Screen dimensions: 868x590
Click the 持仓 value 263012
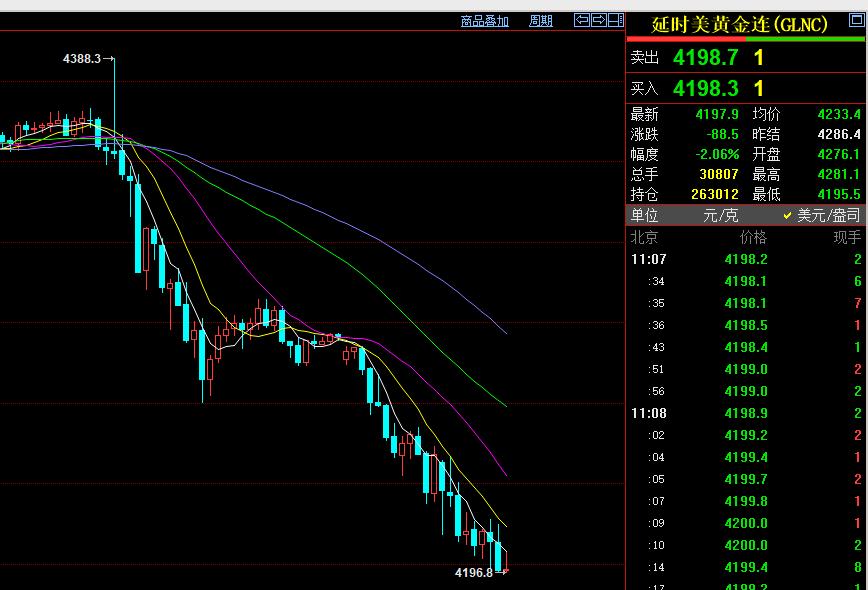pos(715,194)
